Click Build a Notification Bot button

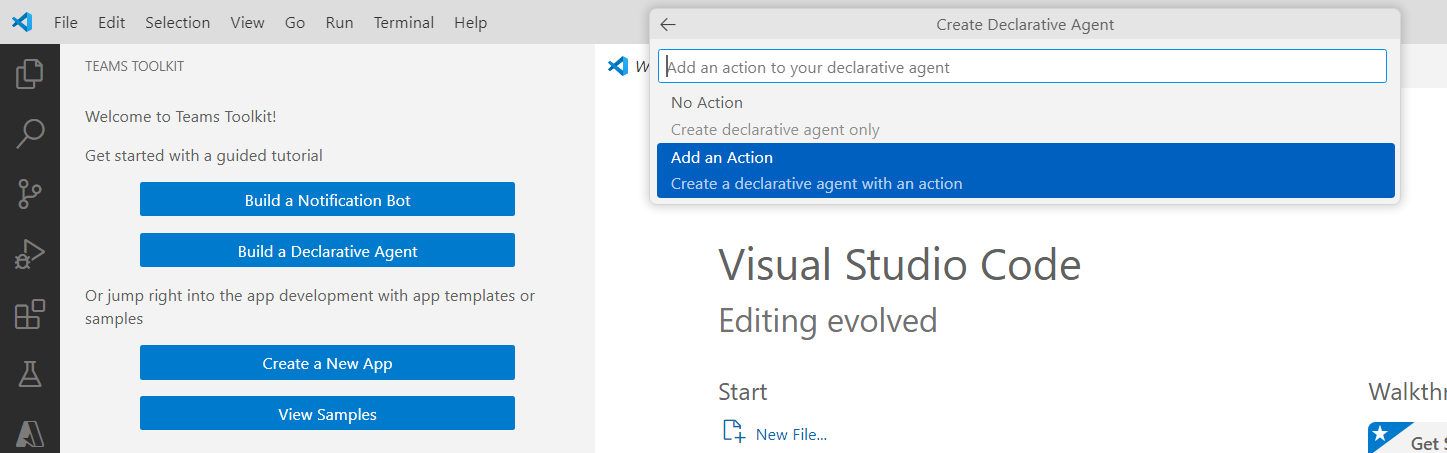point(327,200)
